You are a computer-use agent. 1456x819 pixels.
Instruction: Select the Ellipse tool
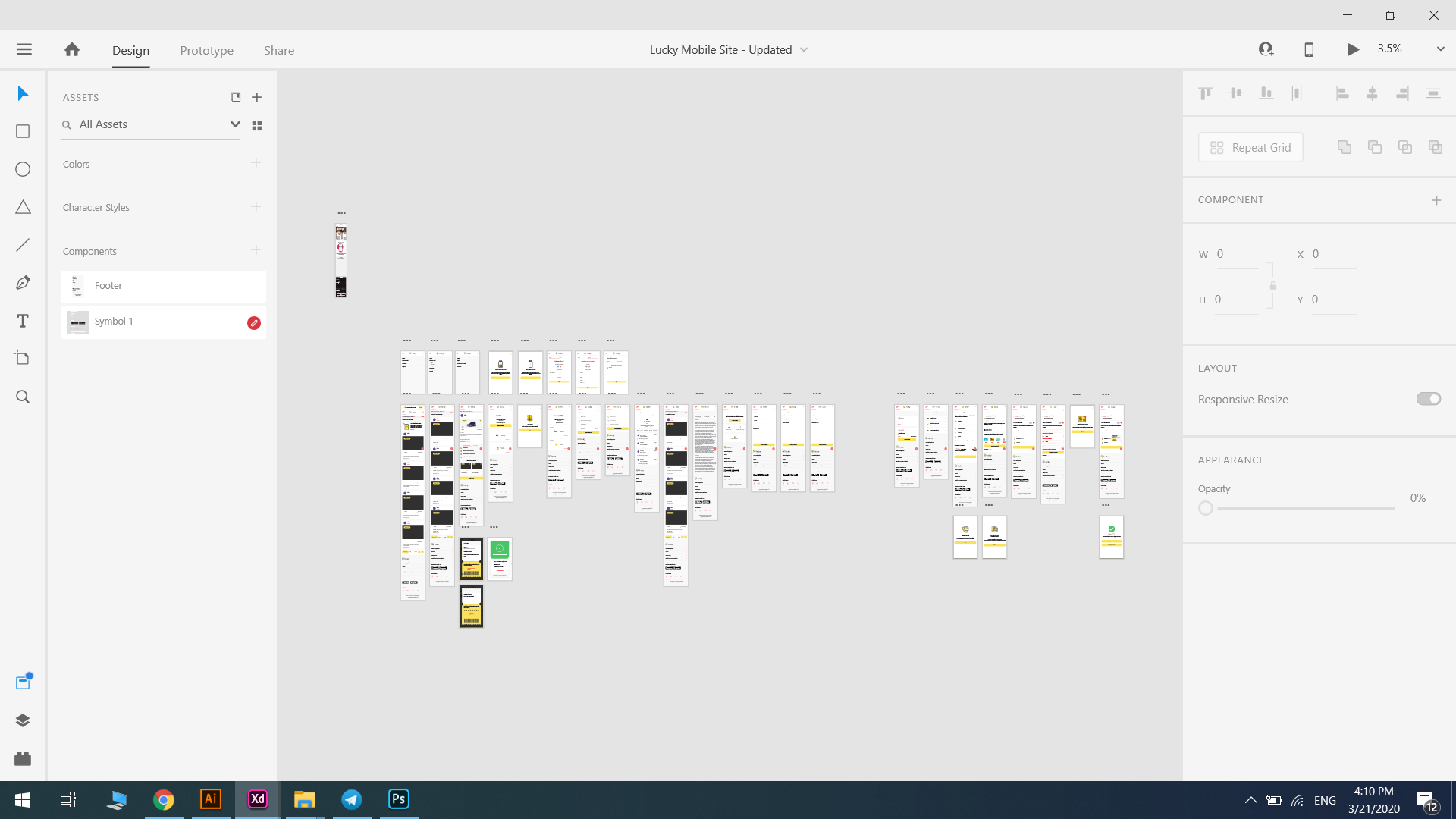23,169
